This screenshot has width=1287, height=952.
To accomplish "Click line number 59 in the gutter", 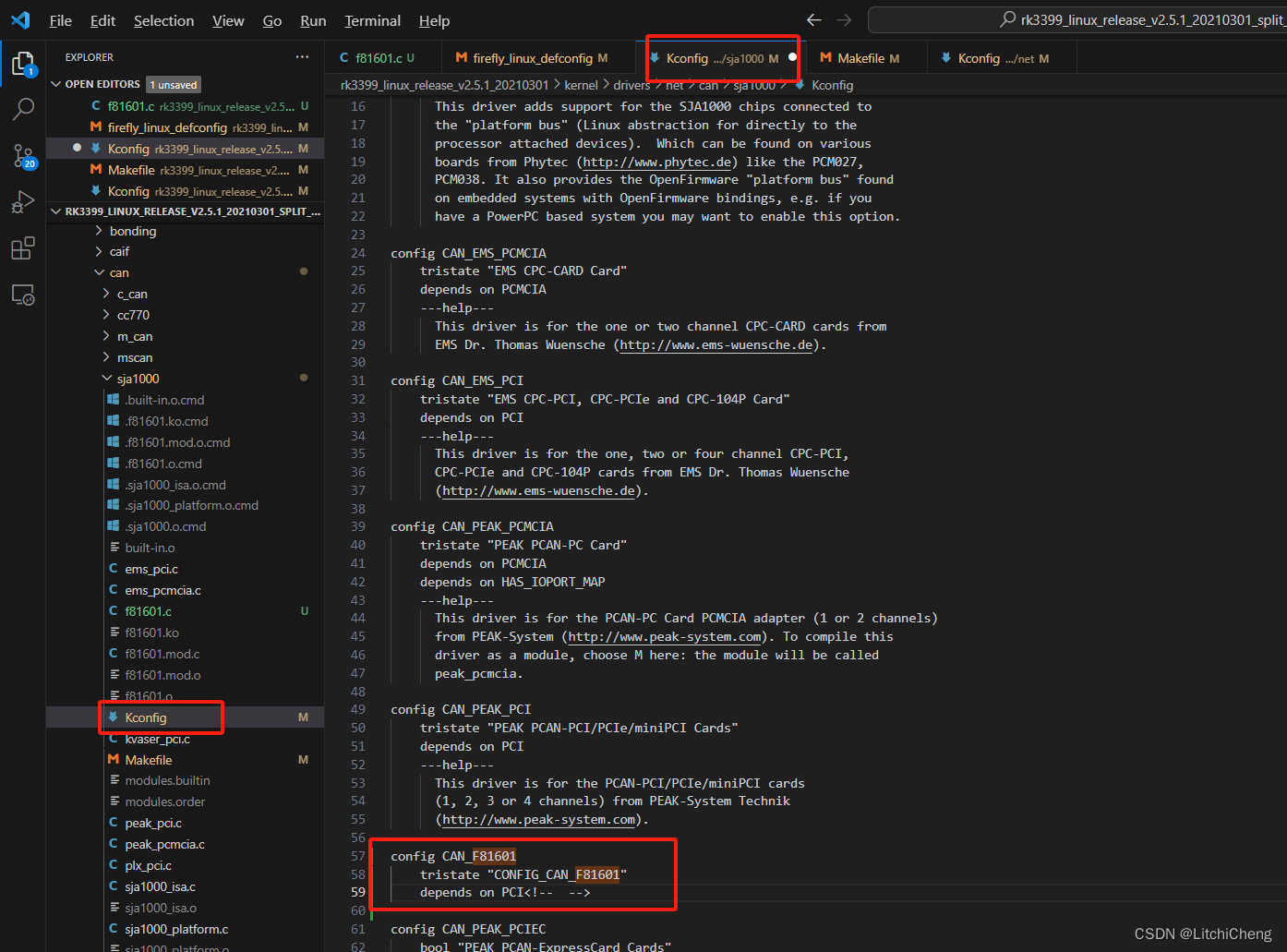I will (358, 892).
